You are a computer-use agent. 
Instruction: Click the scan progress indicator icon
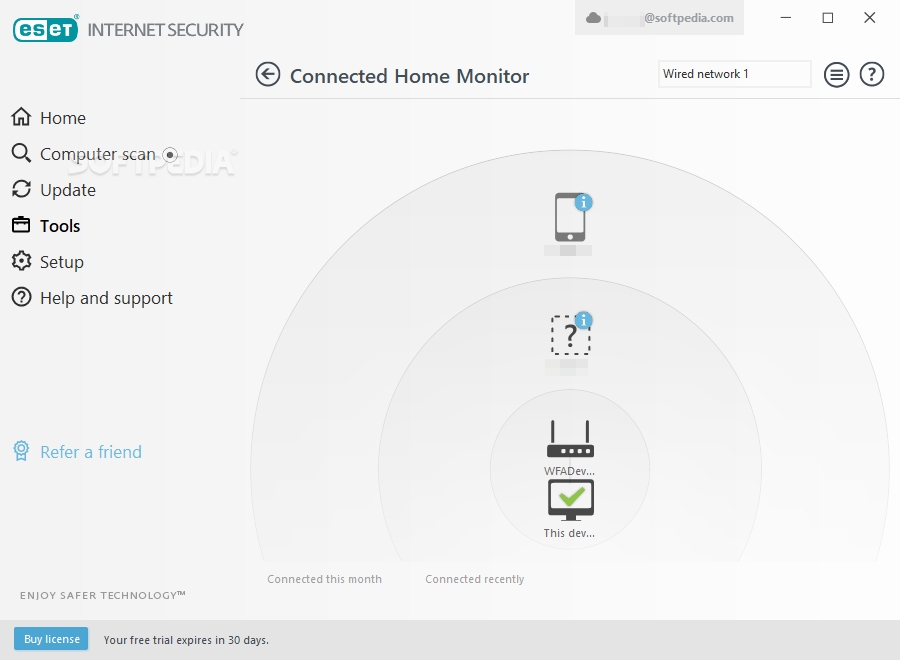coord(170,154)
